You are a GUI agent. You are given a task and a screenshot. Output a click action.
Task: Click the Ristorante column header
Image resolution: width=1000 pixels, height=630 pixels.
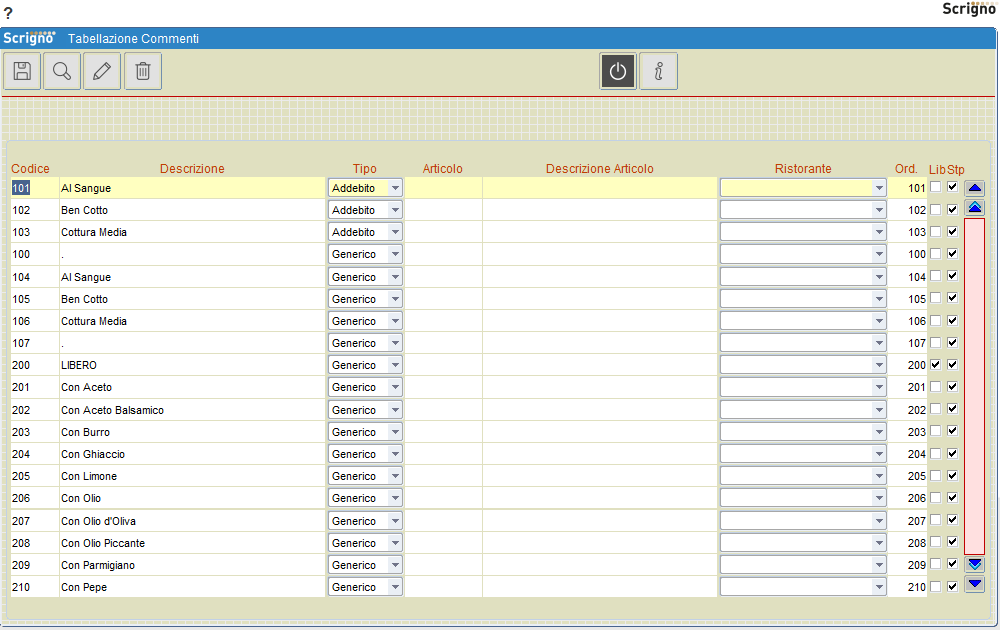(802, 168)
